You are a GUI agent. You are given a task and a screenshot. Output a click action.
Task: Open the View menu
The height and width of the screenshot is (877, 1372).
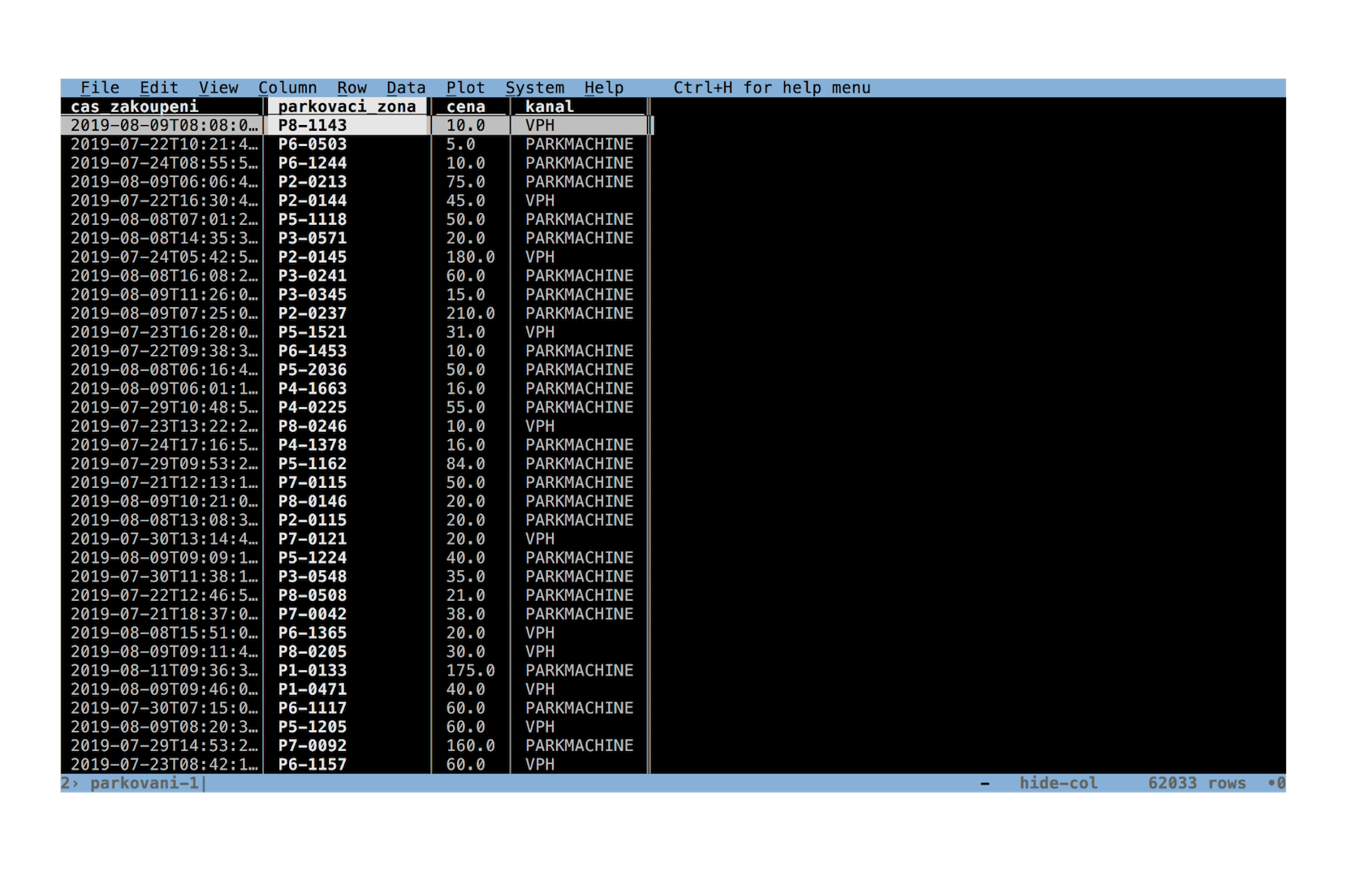click(218, 88)
